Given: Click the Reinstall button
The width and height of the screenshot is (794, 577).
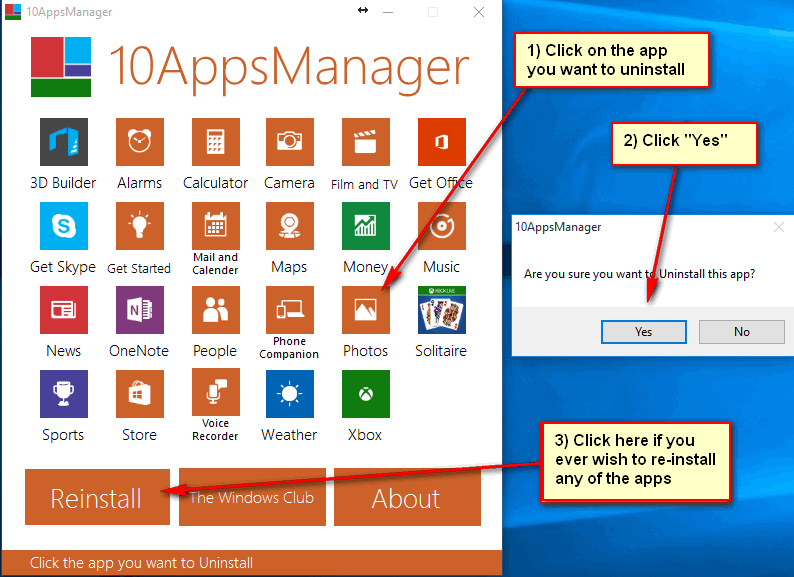Looking at the screenshot, I should (97, 497).
